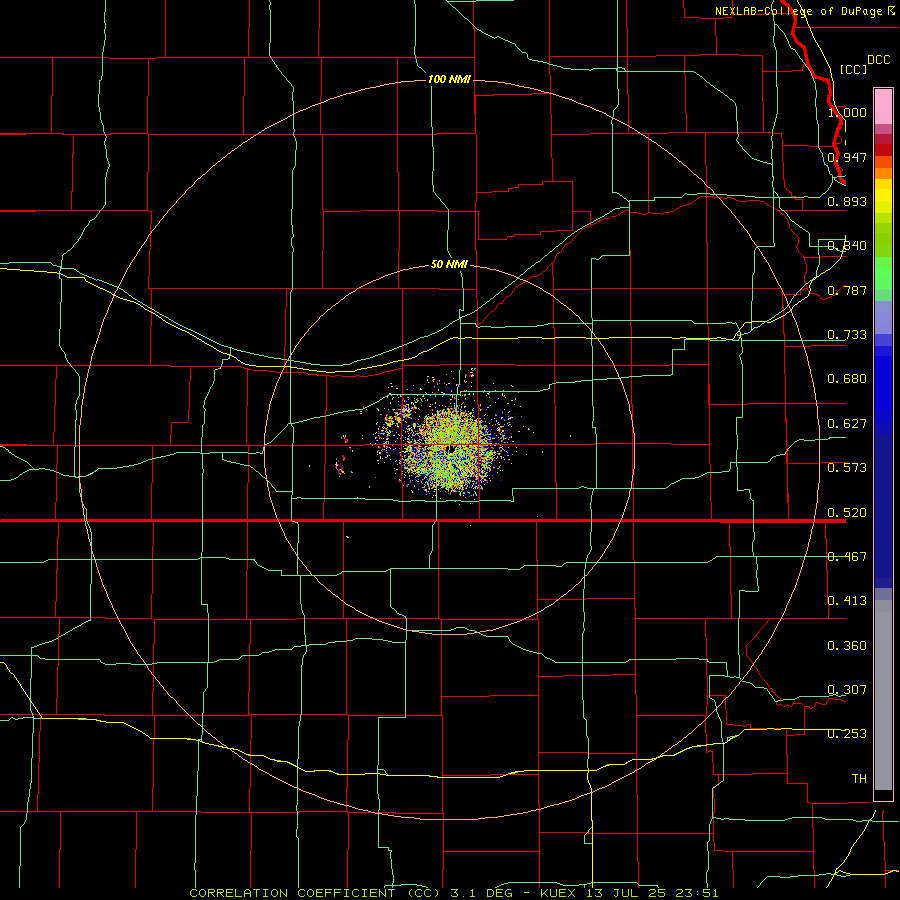Screen dimensions: 900x900
Task: Click the 1.000 scale value
Action: tap(847, 112)
